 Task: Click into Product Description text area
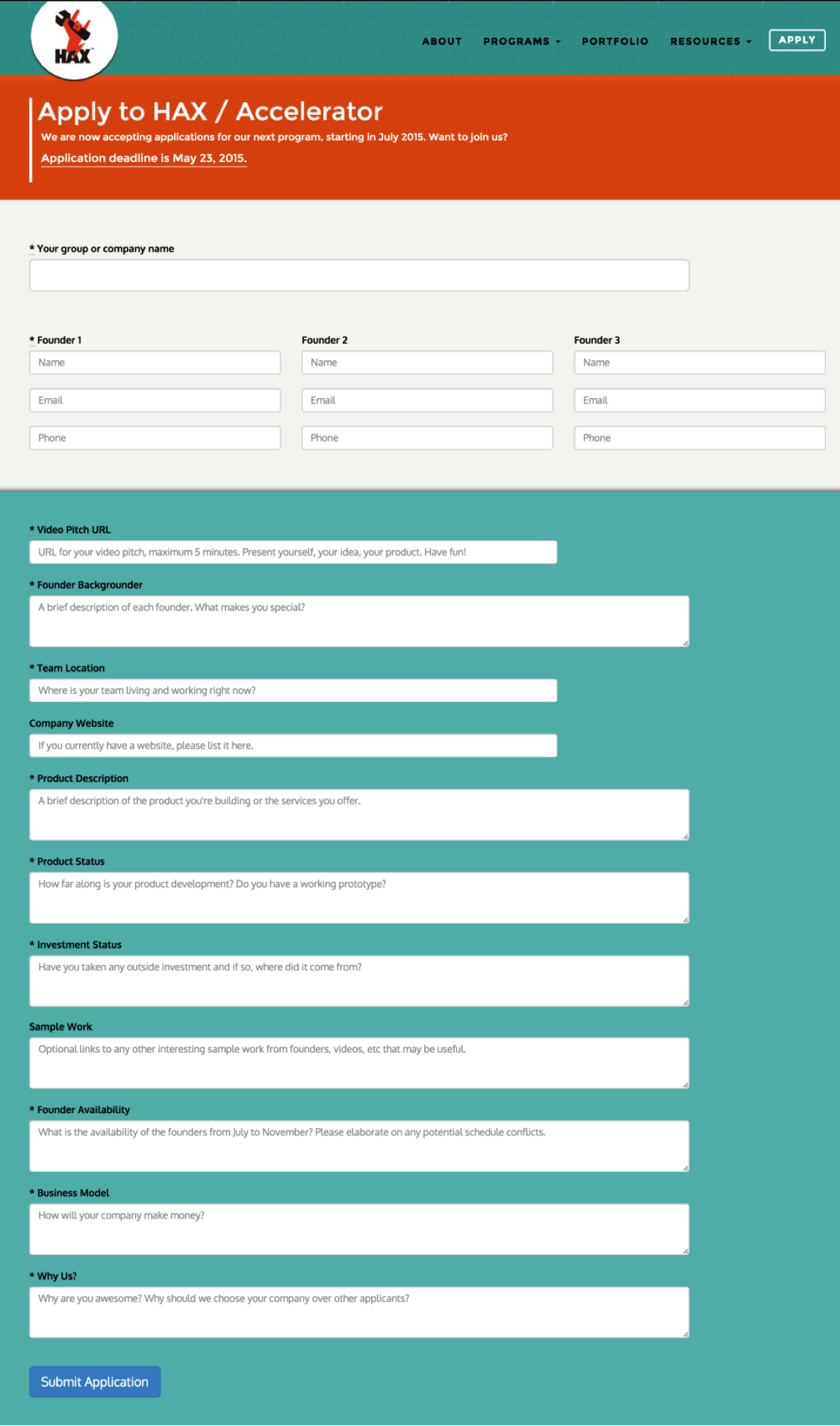point(359,815)
